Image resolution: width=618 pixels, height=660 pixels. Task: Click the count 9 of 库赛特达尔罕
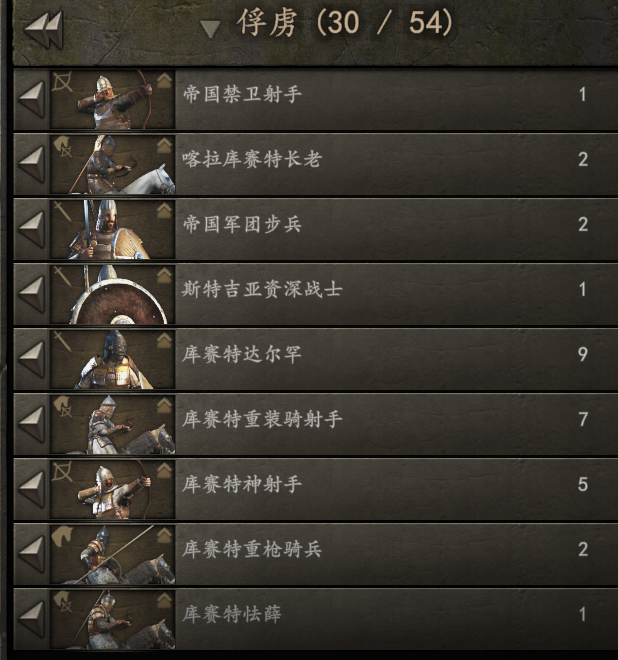point(583,354)
